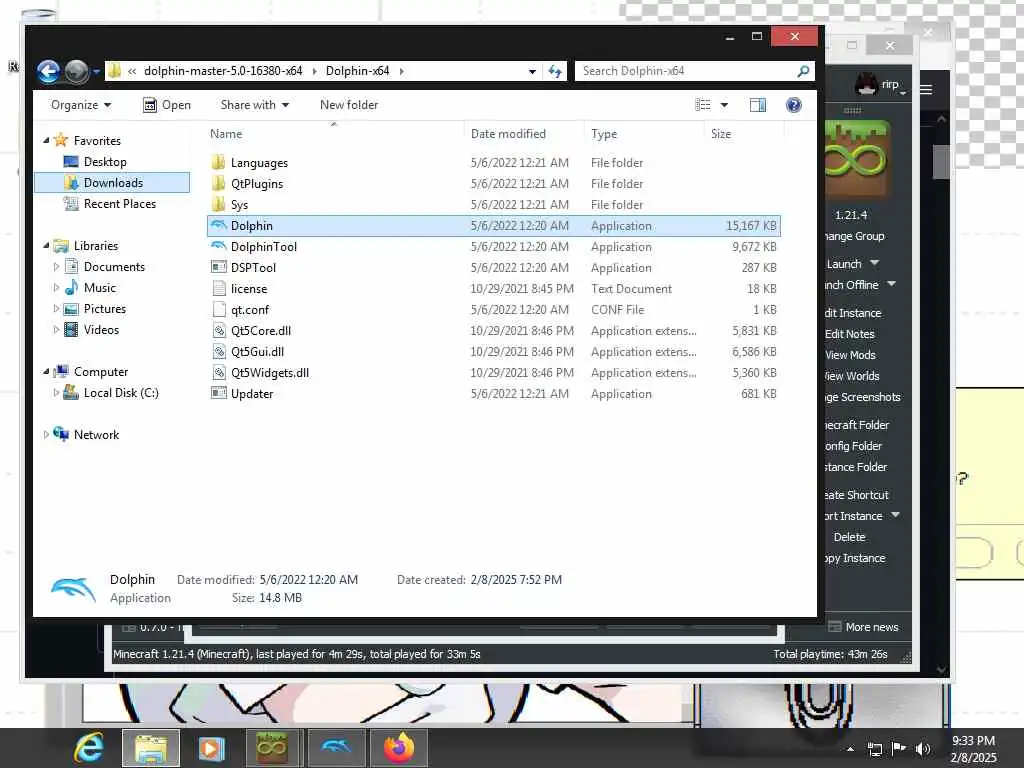1024x768 pixels.
Task: Select the DSPTool application icon
Action: tap(219, 267)
